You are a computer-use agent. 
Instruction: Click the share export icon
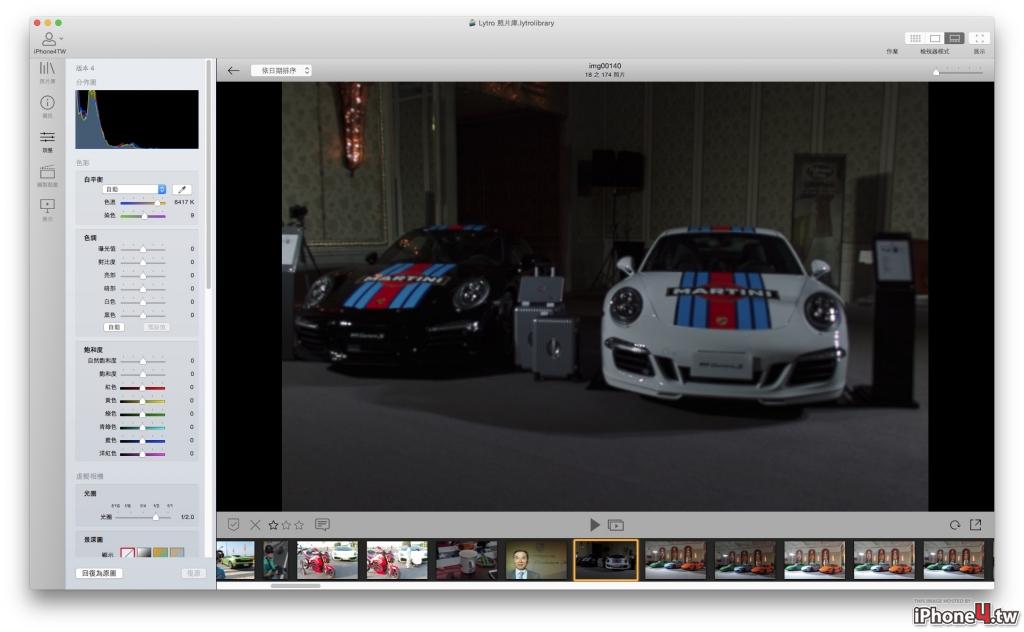(976, 524)
